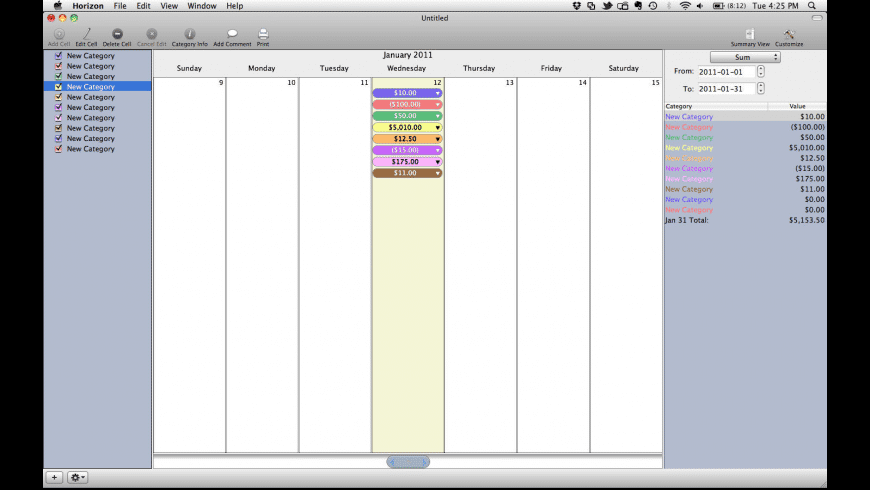Image resolution: width=870 pixels, height=490 pixels.
Task: Click the Evernote elephant menu bar icon
Action: 638,6
